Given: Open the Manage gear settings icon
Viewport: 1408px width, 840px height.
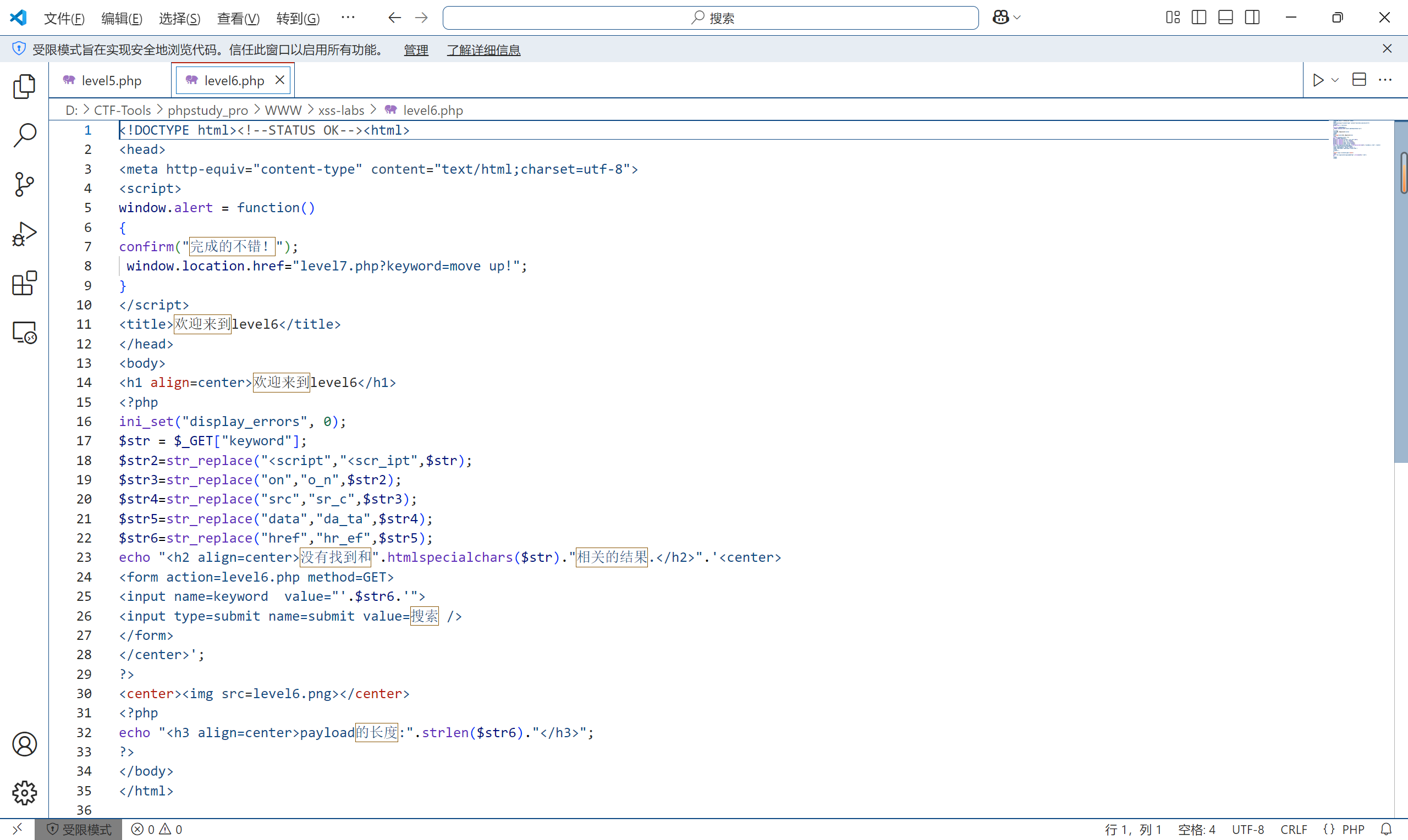Looking at the screenshot, I should pyautogui.click(x=24, y=793).
